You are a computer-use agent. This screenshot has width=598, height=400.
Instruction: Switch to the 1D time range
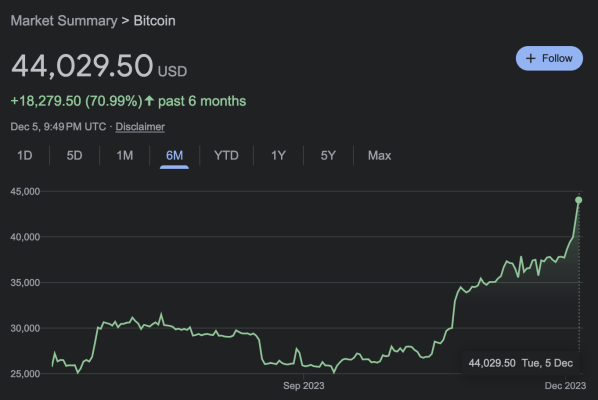(x=24, y=156)
